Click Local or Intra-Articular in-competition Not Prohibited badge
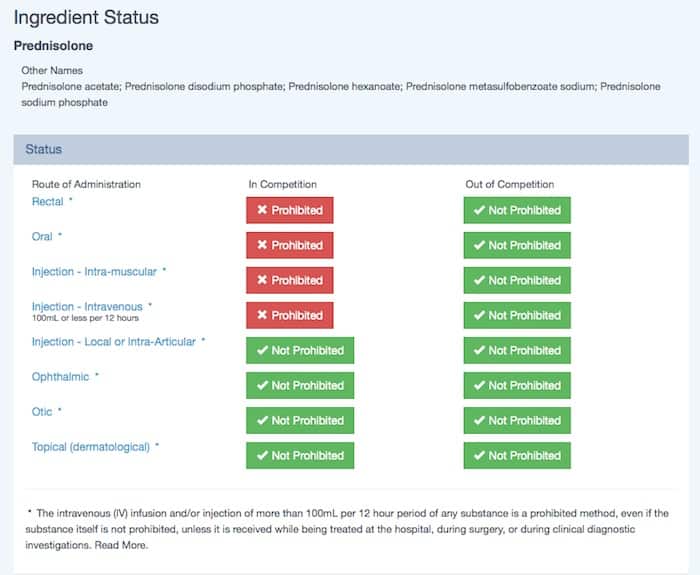This screenshot has width=700, height=575. (x=300, y=350)
